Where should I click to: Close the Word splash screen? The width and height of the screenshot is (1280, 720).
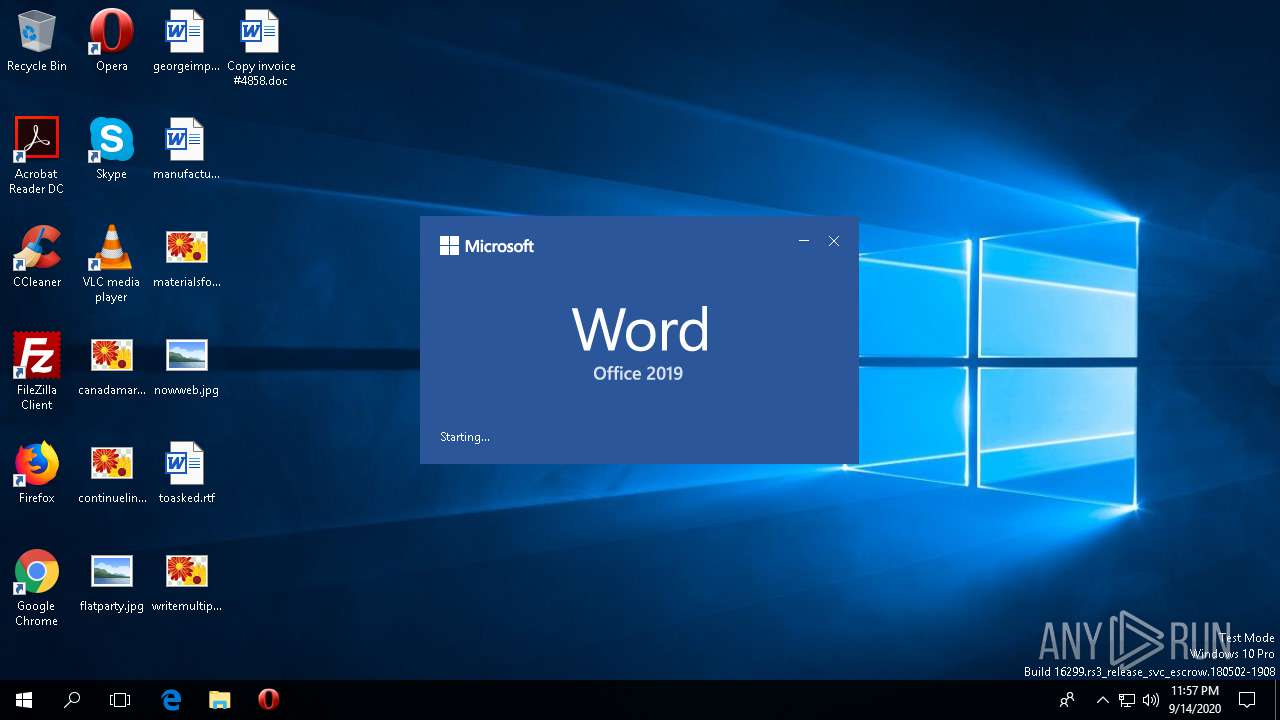coord(834,241)
